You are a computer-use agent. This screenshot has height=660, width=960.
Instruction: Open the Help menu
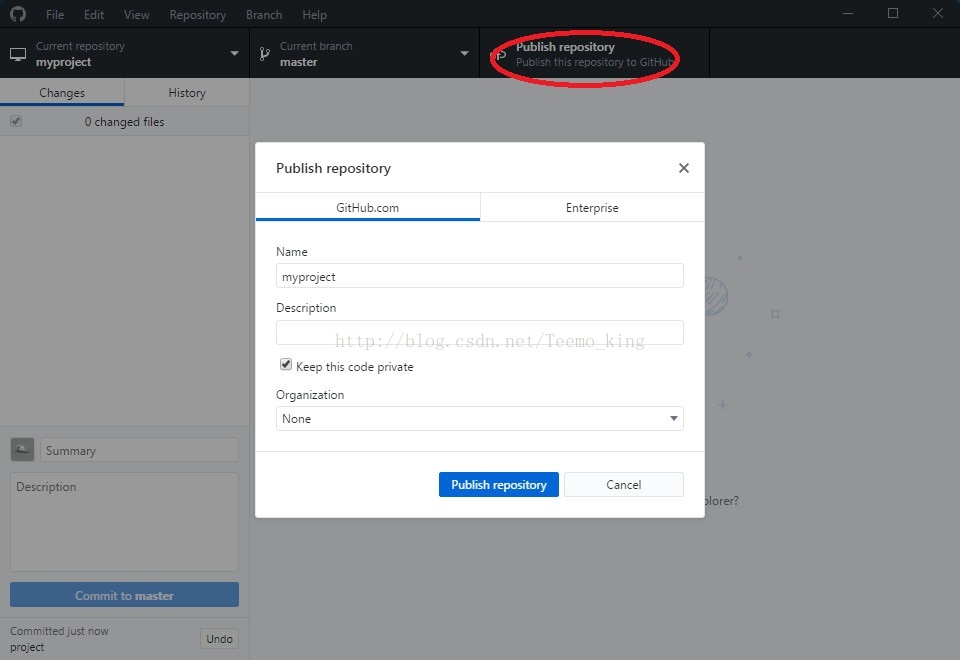point(314,14)
